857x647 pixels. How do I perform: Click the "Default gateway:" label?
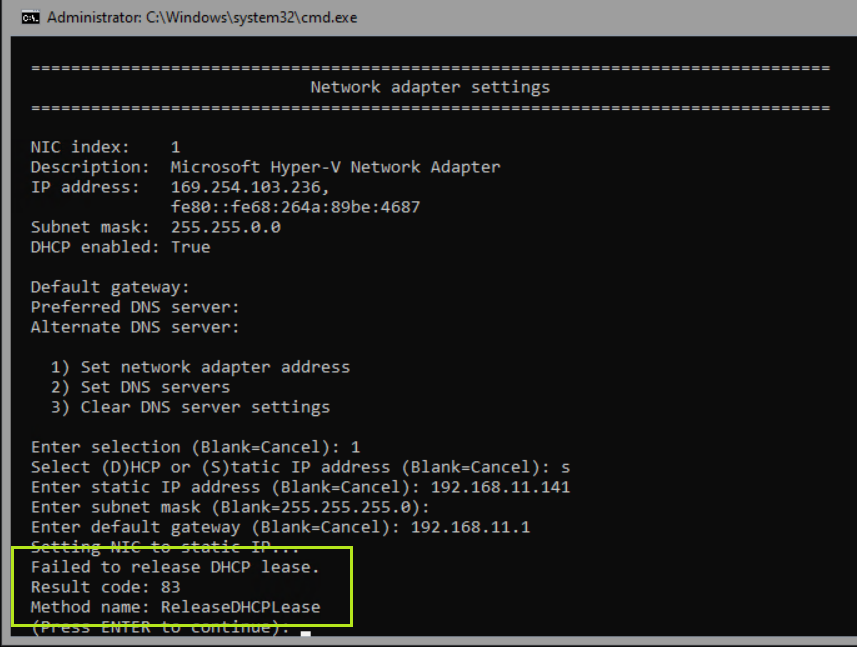click(x=110, y=287)
